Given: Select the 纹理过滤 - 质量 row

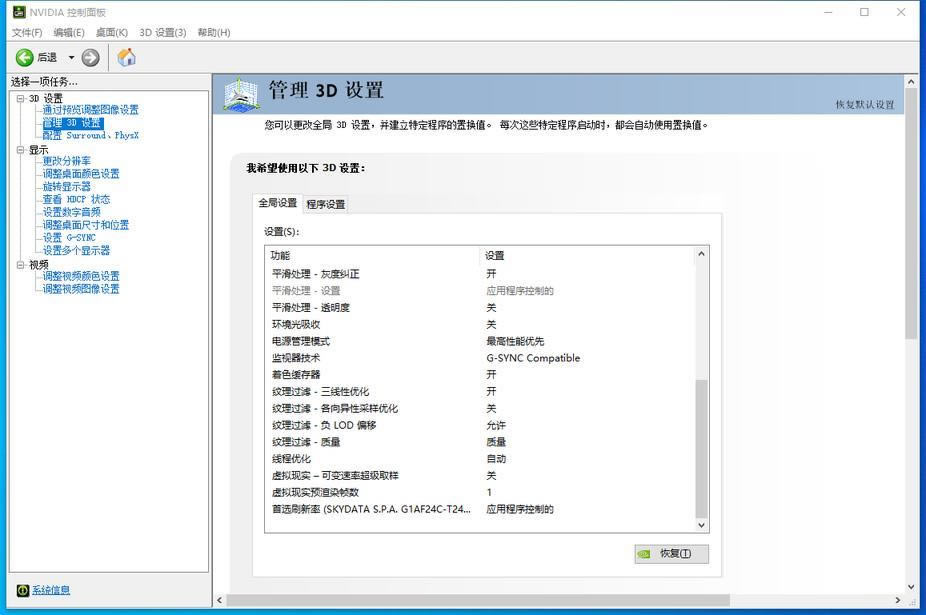Looking at the screenshot, I should [481, 442].
